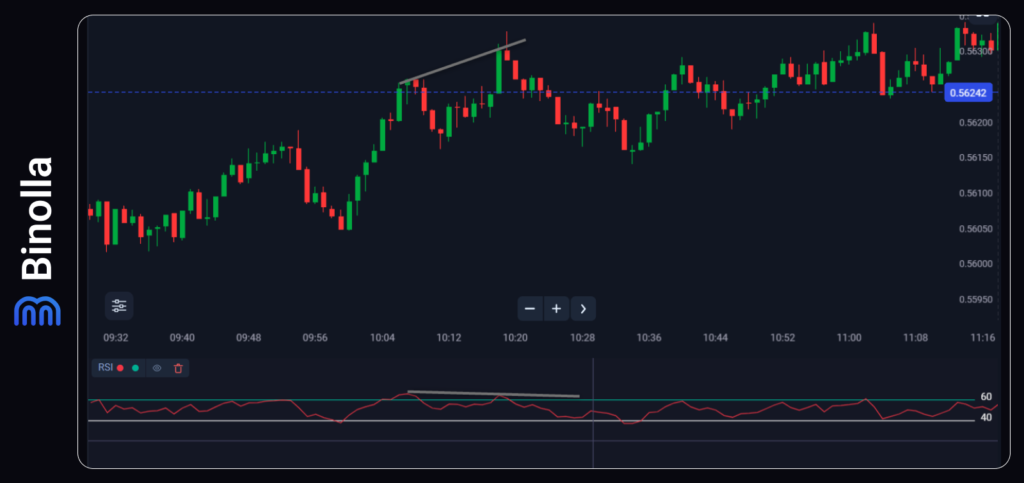Zoom in the chart with plus button
The image size is (1024, 483).
click(556, 309)
